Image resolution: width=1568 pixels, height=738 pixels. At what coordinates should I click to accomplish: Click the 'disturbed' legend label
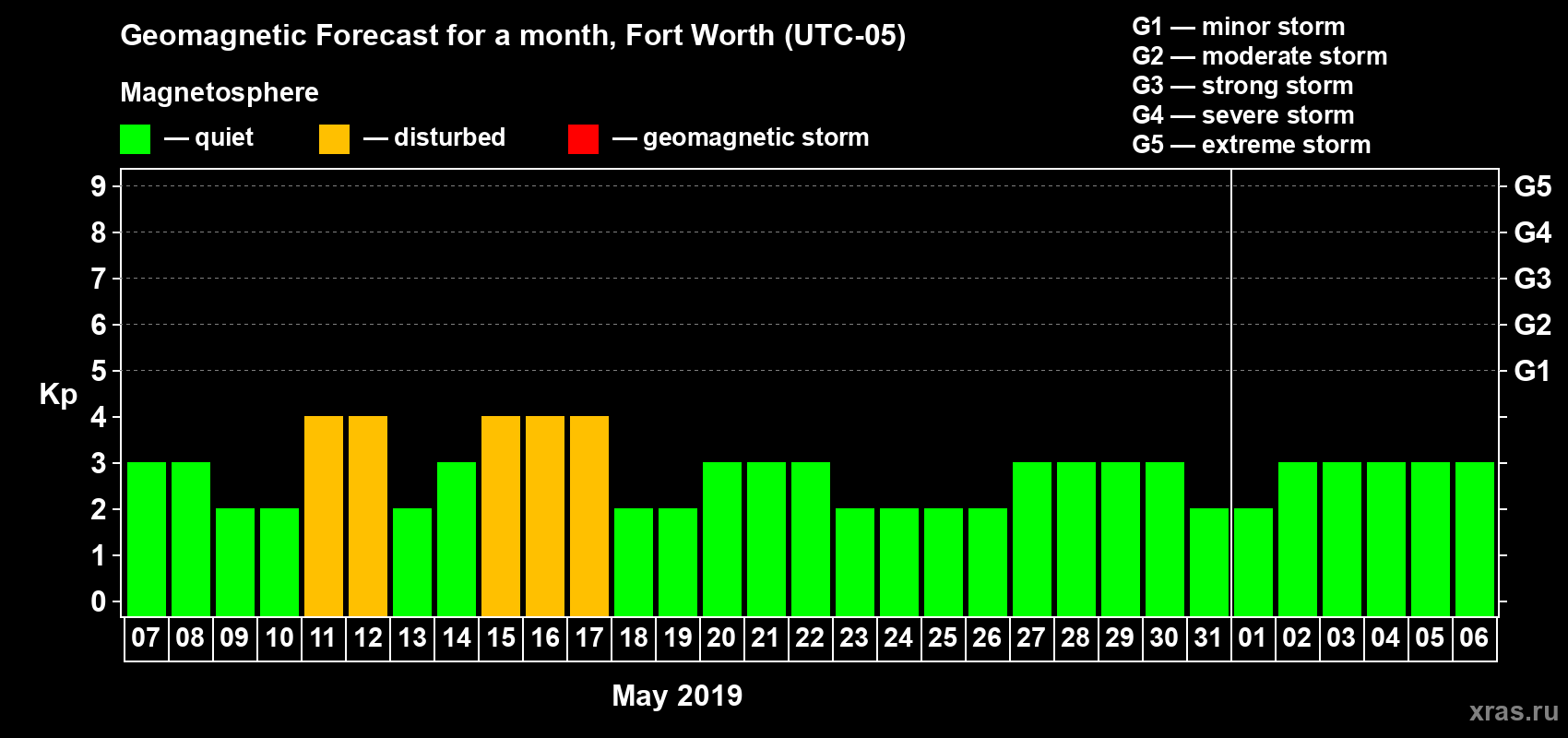coord(449,137)
